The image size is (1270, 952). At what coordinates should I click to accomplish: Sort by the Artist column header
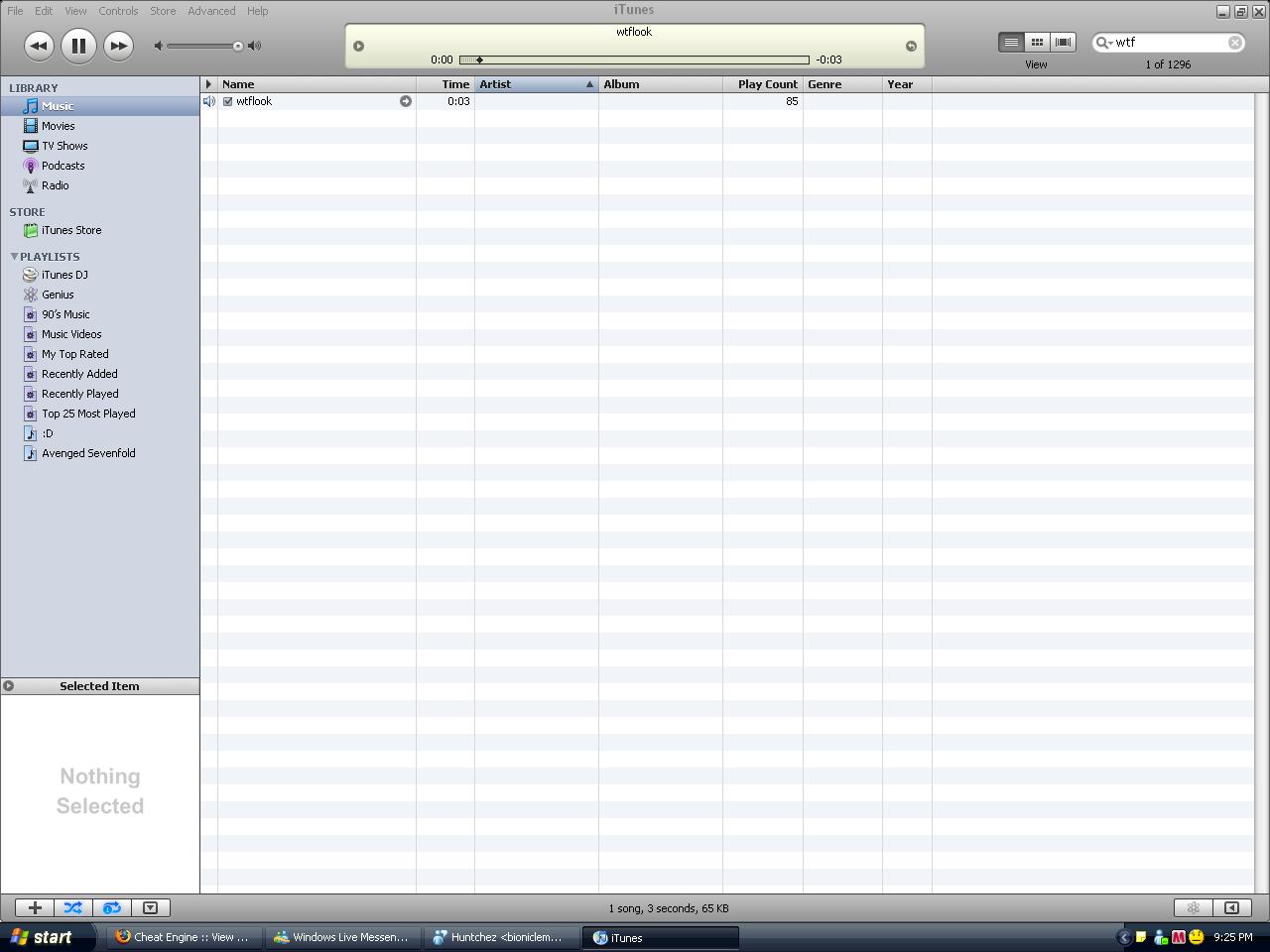pos(537,84)
